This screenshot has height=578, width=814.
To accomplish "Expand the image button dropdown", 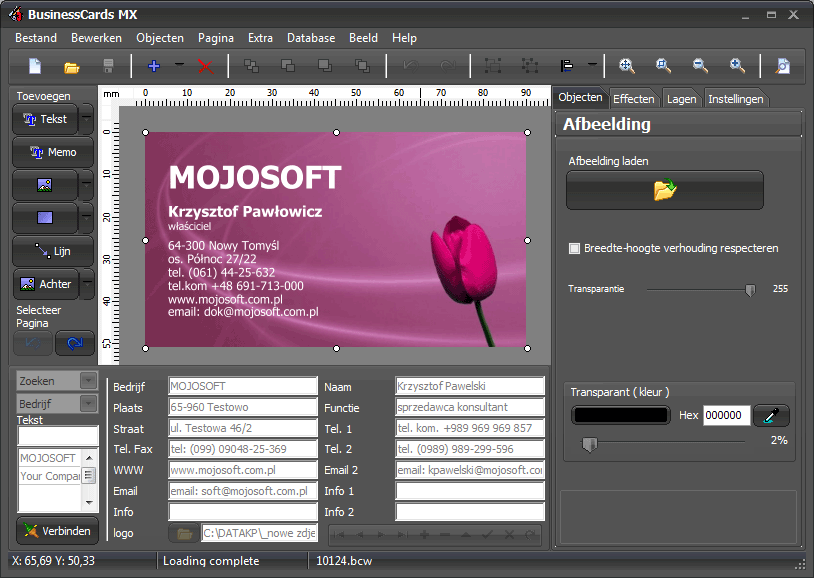I will tap(86, 185).
